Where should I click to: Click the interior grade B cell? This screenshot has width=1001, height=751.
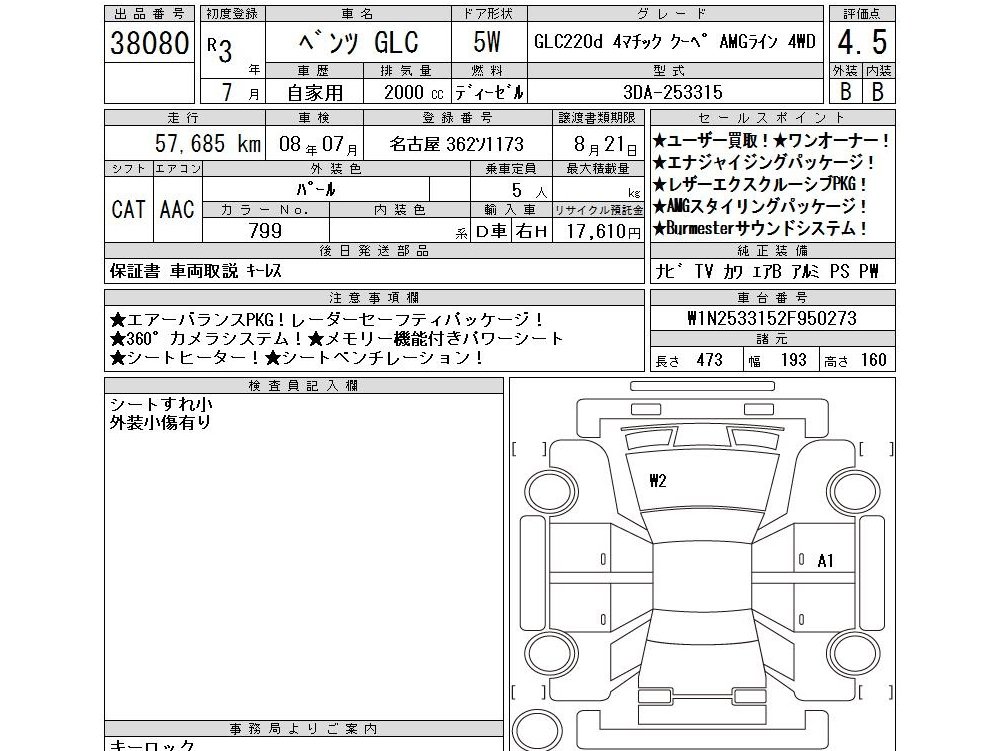click(878, 91)
